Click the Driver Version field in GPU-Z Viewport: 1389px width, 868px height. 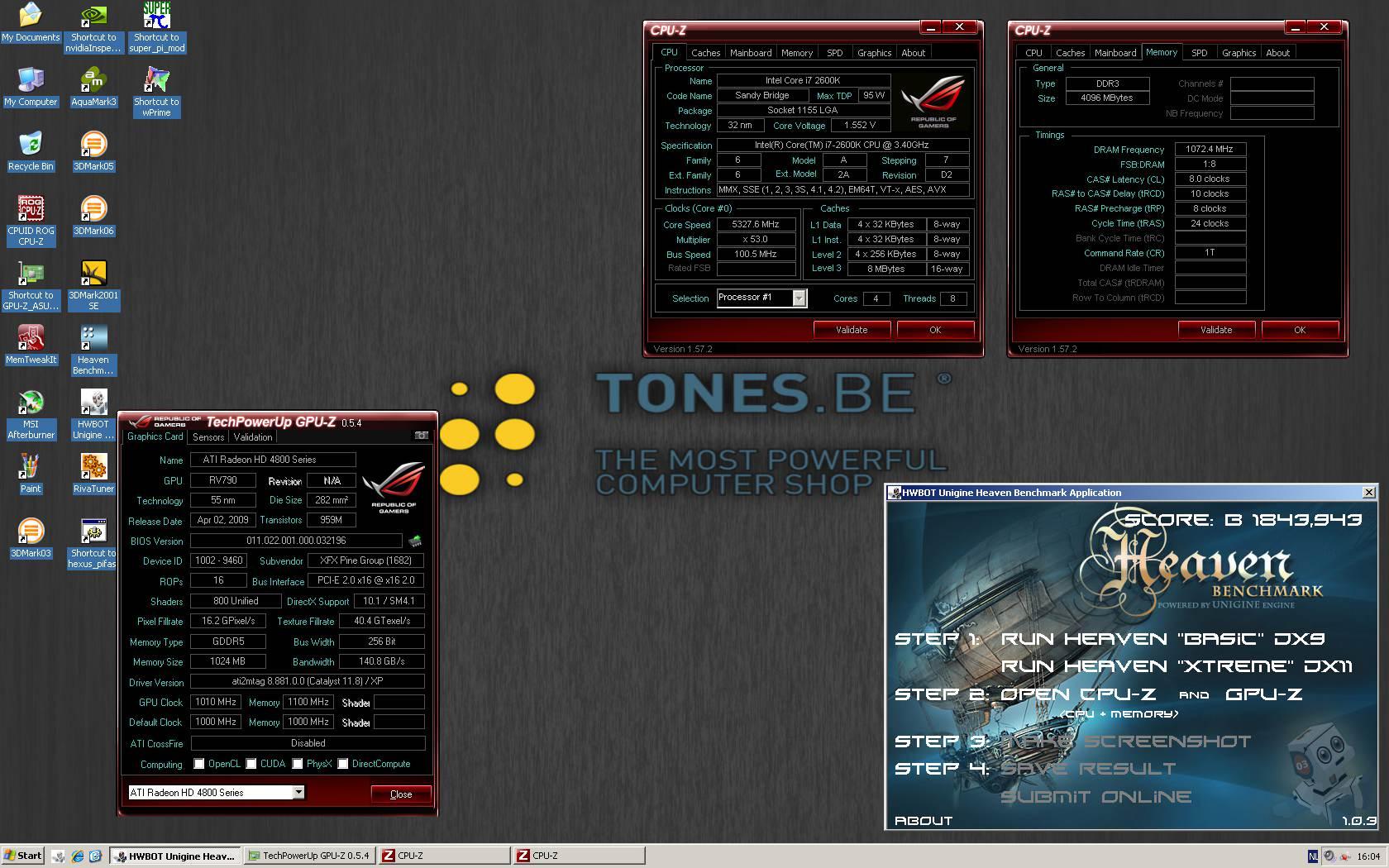coord(308,681)
